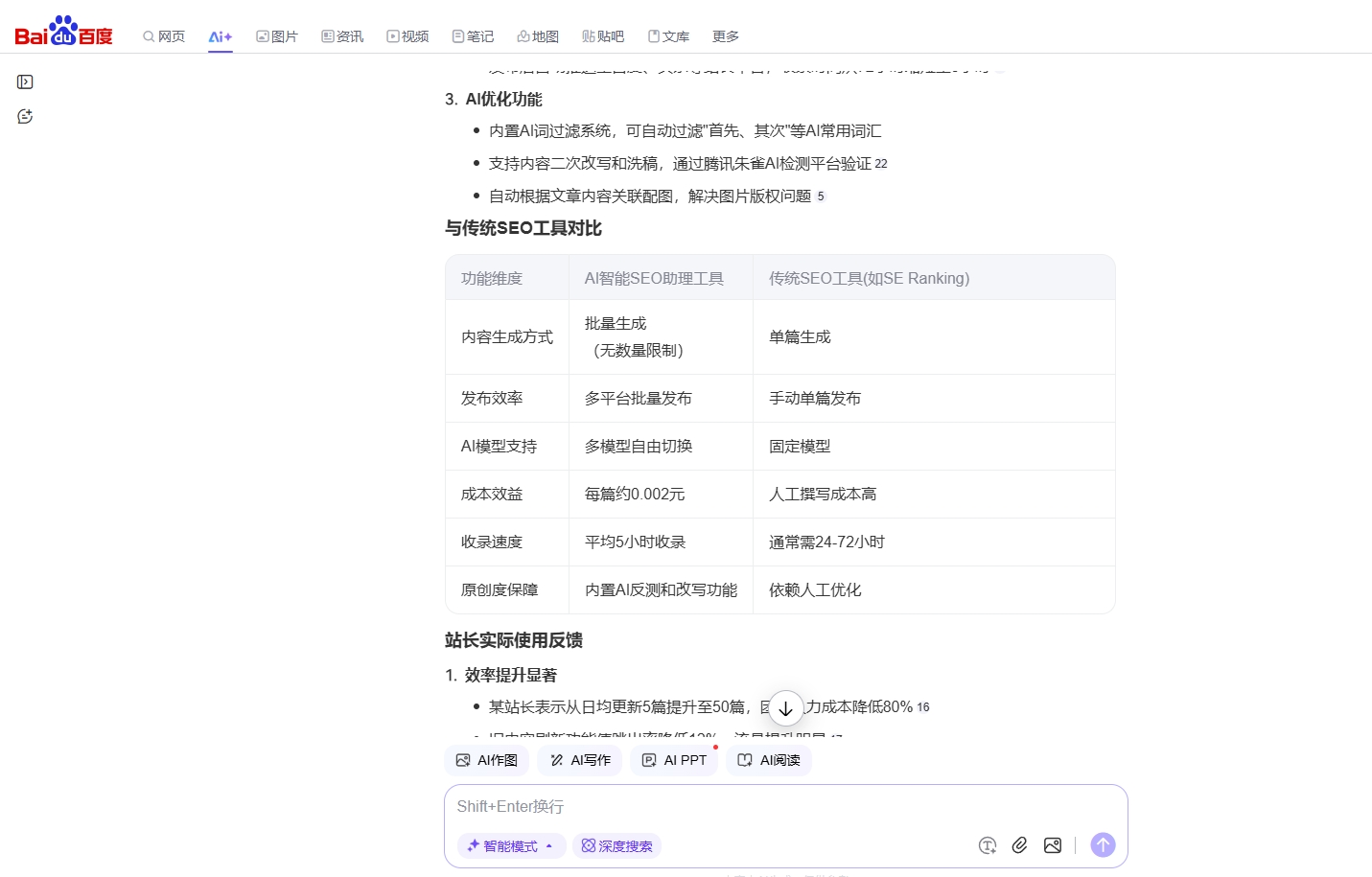Viewport: 1372px width, 877px height.
Task: Click the highlighted Ai+ navigation item
Action: point(220,35)
